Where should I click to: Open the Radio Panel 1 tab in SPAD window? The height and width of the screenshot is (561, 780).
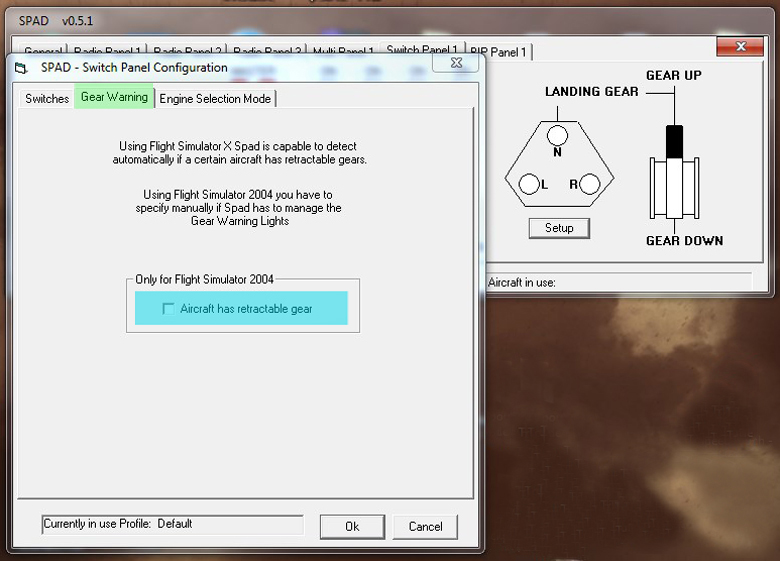click(x=107, y=51)
